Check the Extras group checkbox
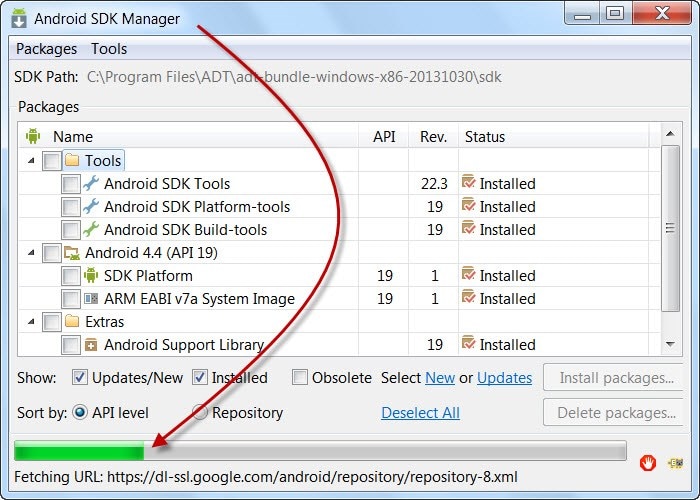The width and height of the screenshot is (700, 500). tap(51, 322)
